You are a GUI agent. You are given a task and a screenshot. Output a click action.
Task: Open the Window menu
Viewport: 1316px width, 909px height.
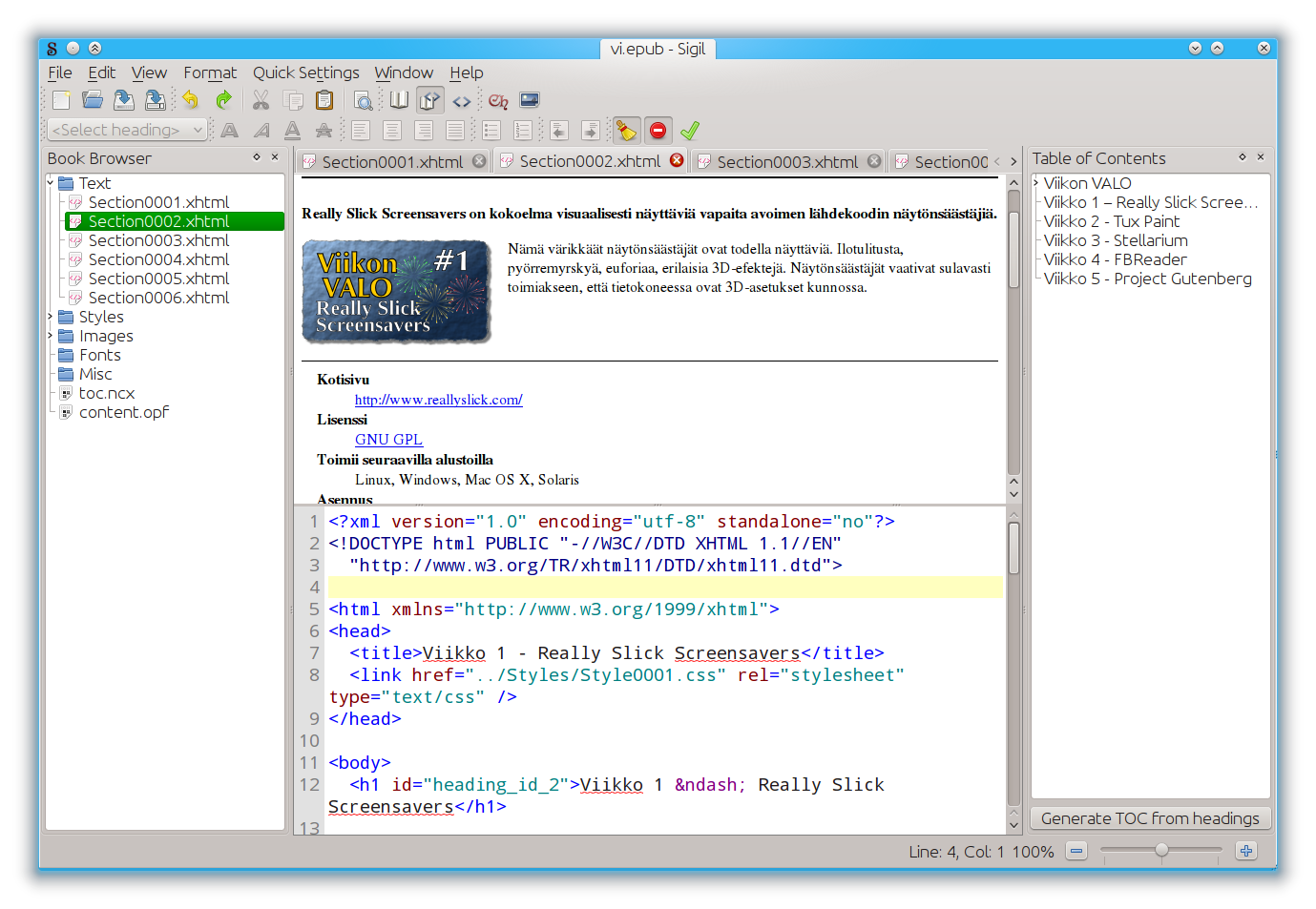click(x=404, y=72)
